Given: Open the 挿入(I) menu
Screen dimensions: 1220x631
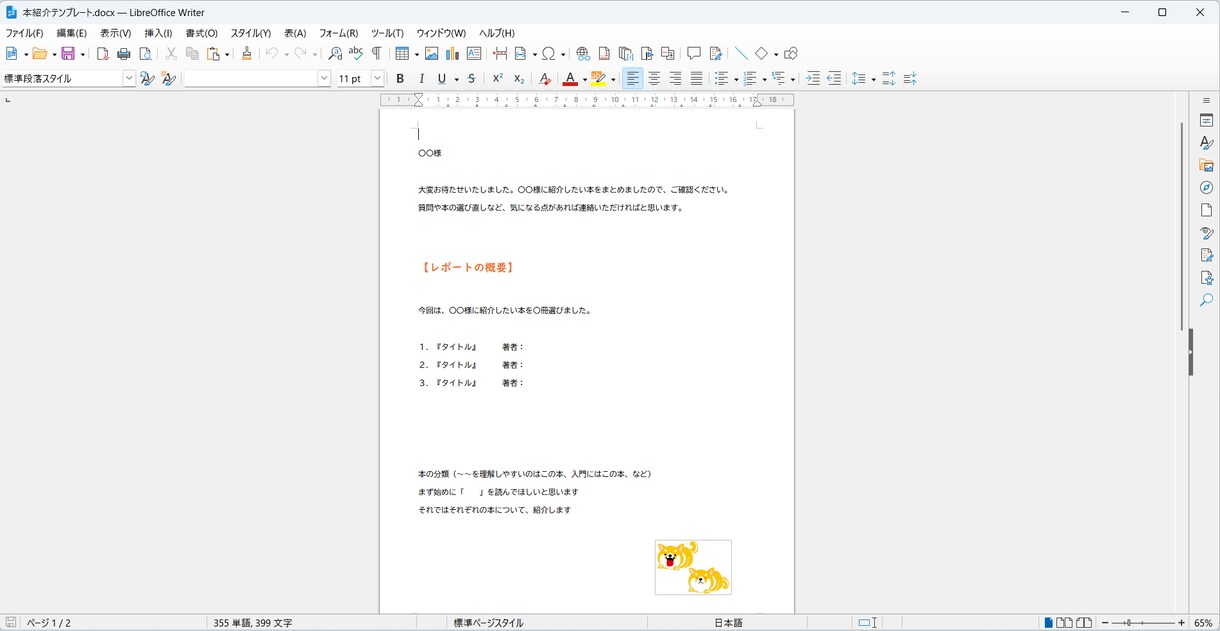Looking at the screenshot, I should point(158,33).
